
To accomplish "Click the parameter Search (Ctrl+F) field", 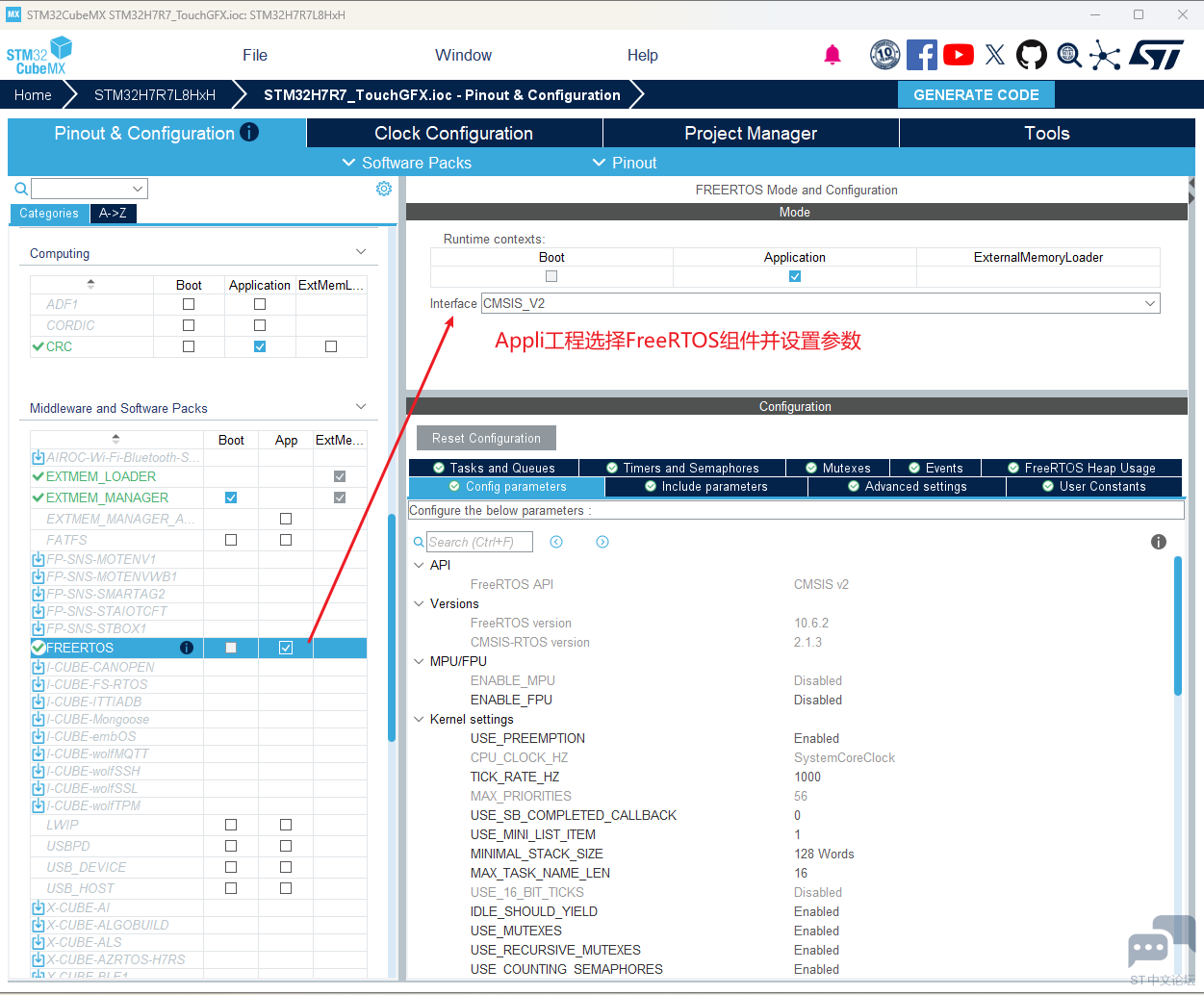I will (479, 542).
